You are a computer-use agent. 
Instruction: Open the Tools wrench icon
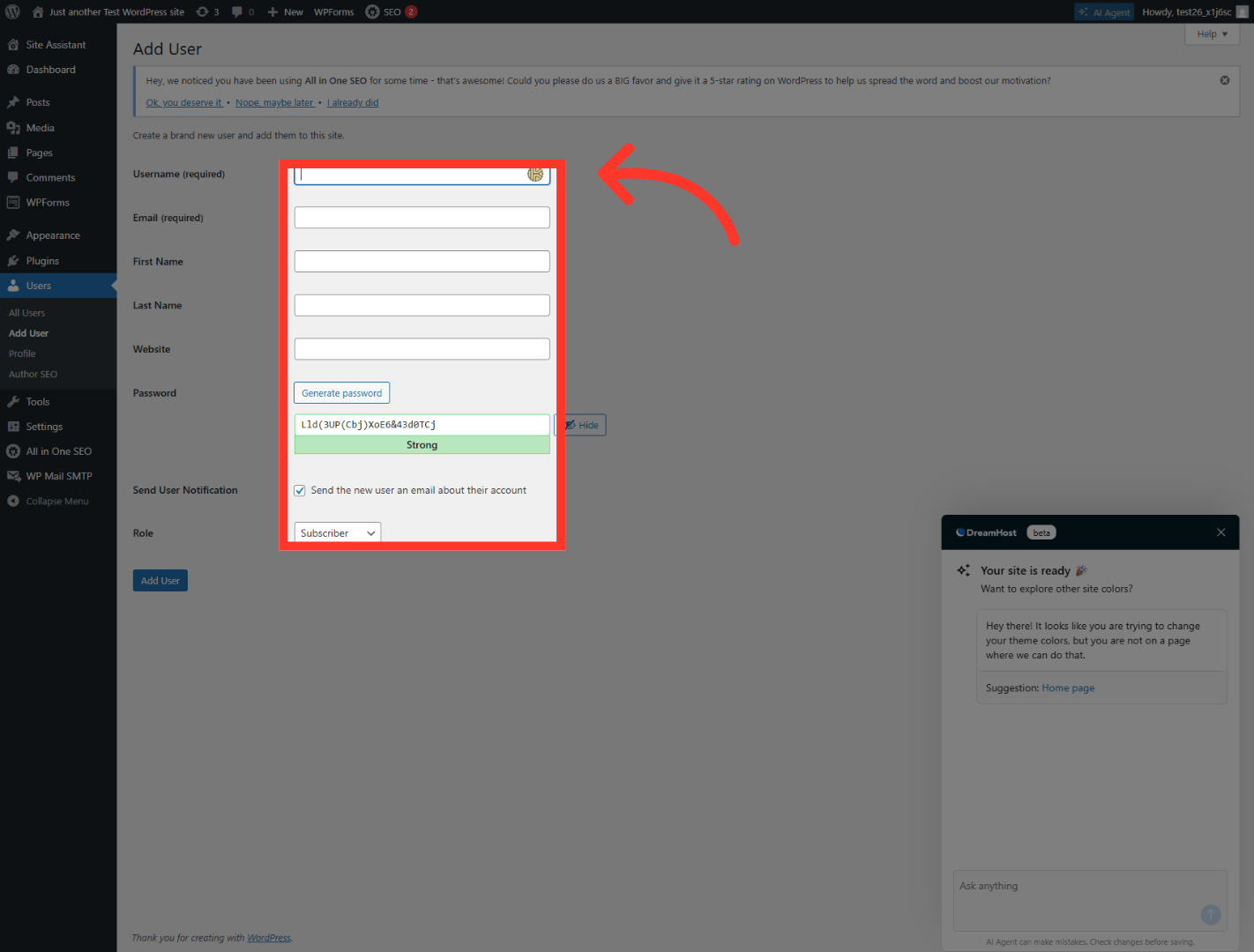(13, 402)
